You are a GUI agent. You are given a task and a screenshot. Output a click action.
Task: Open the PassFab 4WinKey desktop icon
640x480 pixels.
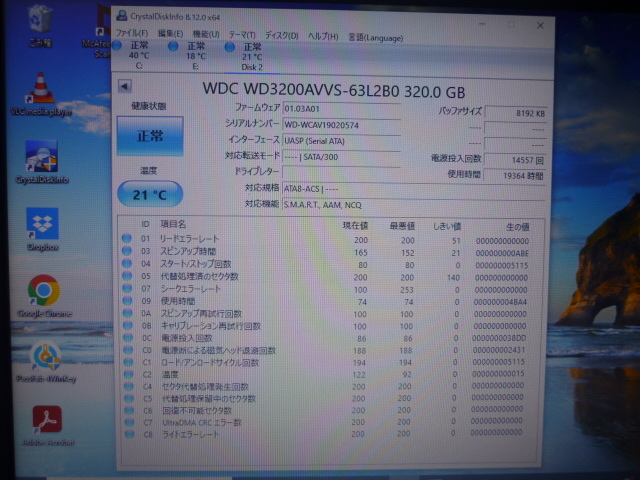pos(46,362)
